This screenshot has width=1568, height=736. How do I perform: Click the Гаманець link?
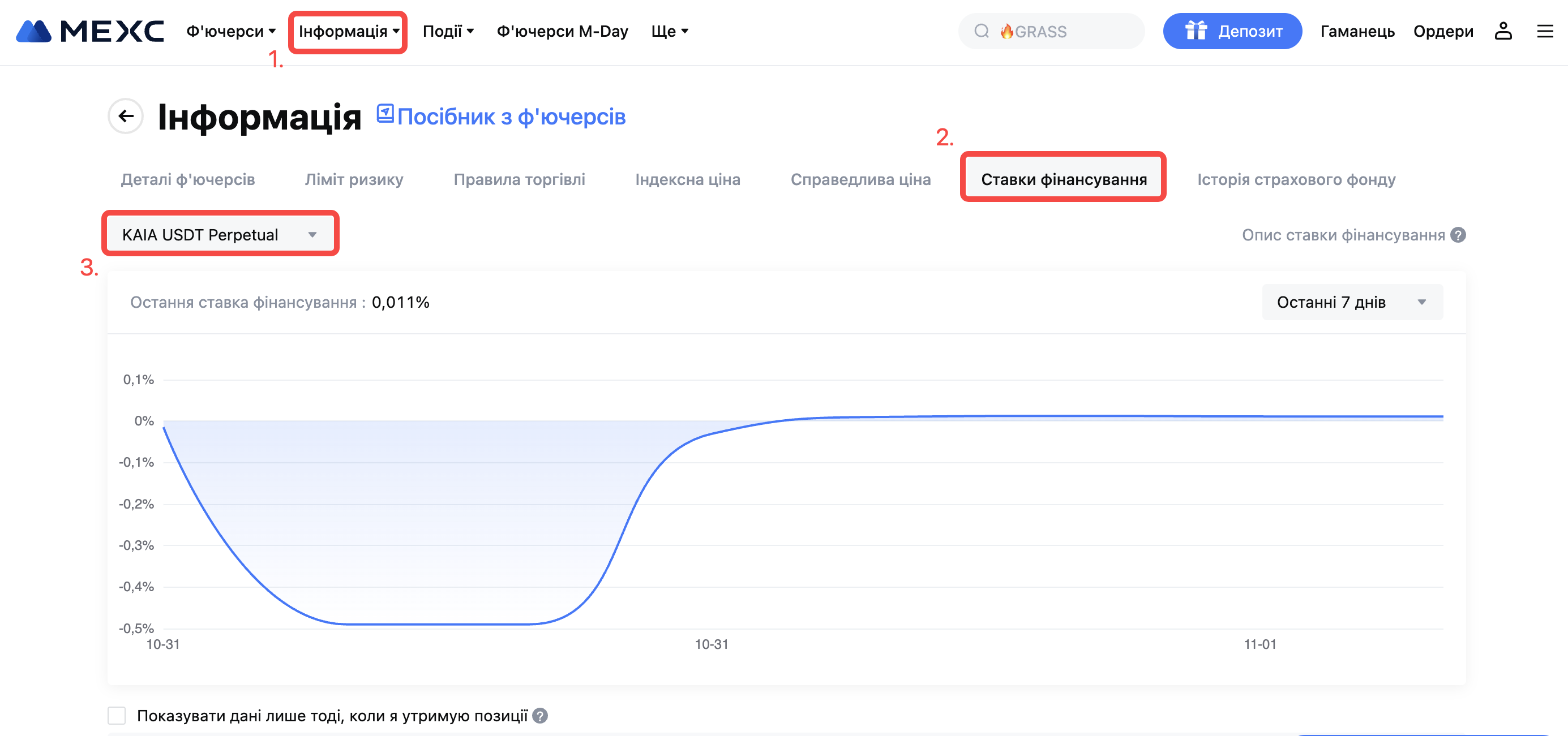[x=1357, y=31]
